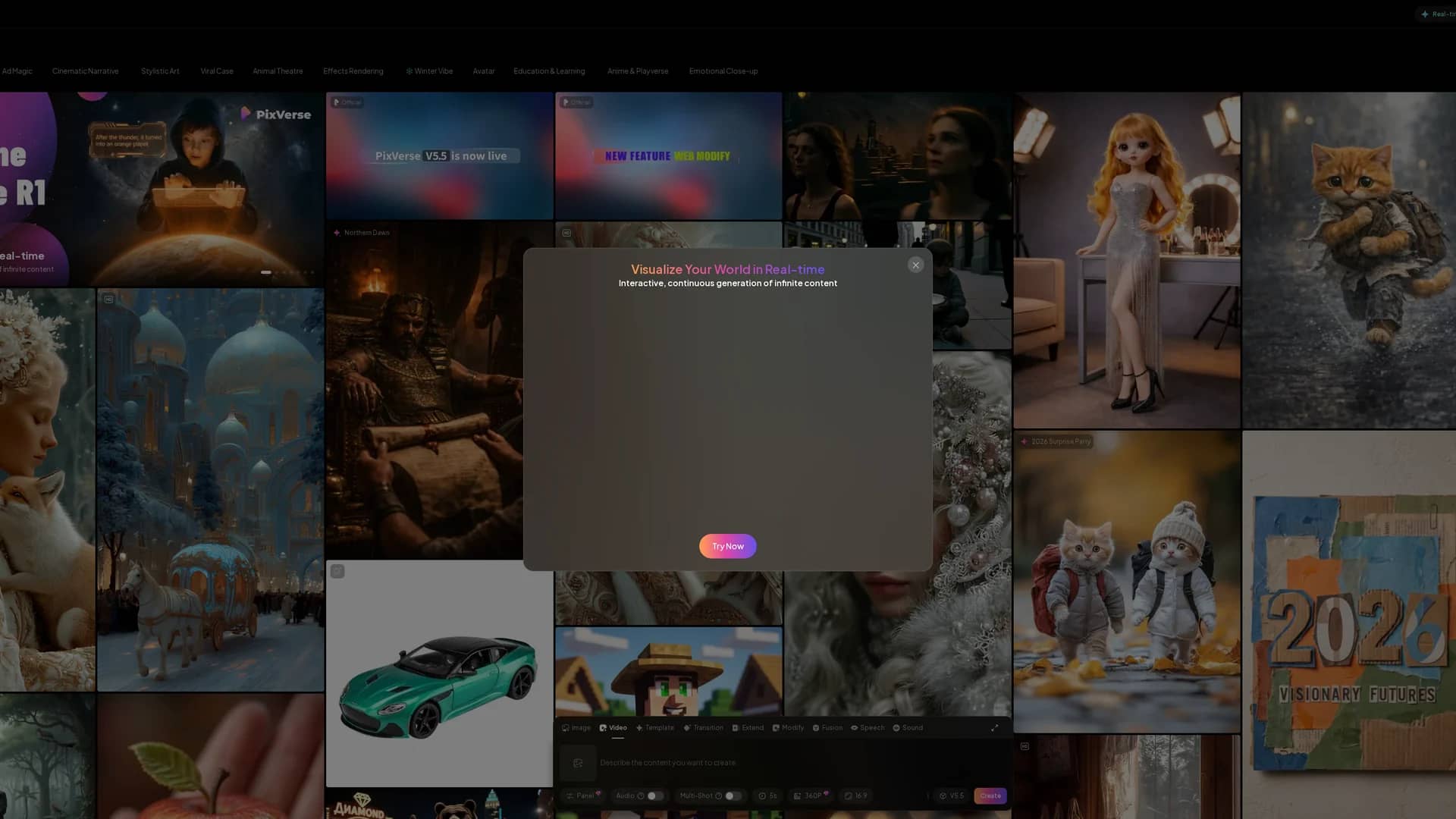This screenshot has width=1456, height=819.
Task: Enable the Multi-Shot switch
Action: pyautogui.click(x=733, y=795)
